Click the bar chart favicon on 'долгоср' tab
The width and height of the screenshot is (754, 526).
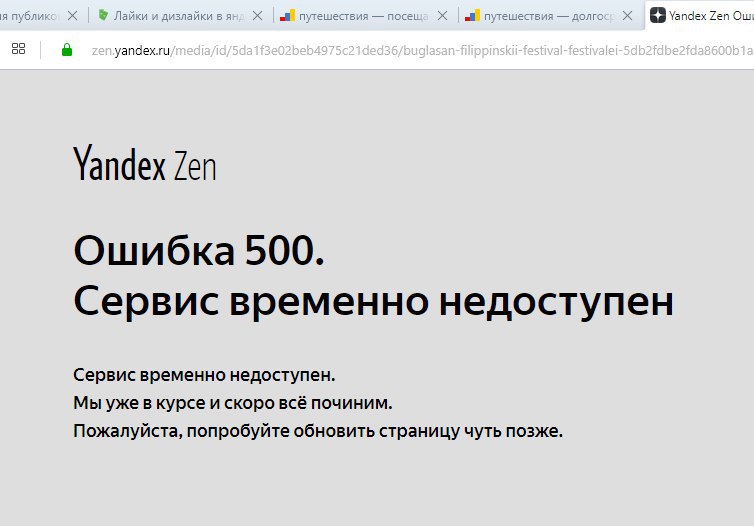pos(473,16)
